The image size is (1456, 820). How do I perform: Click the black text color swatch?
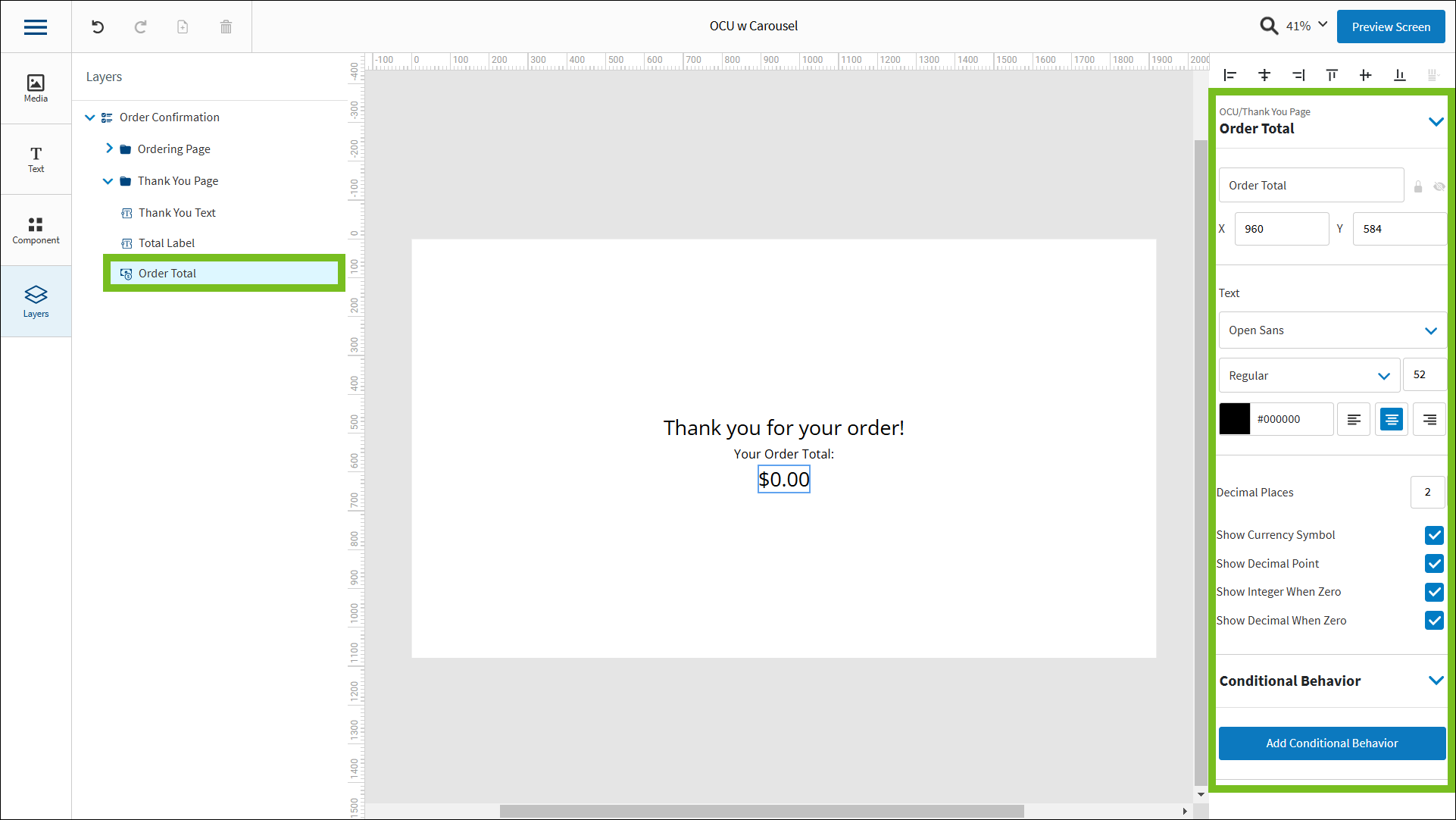(1234, 419)
